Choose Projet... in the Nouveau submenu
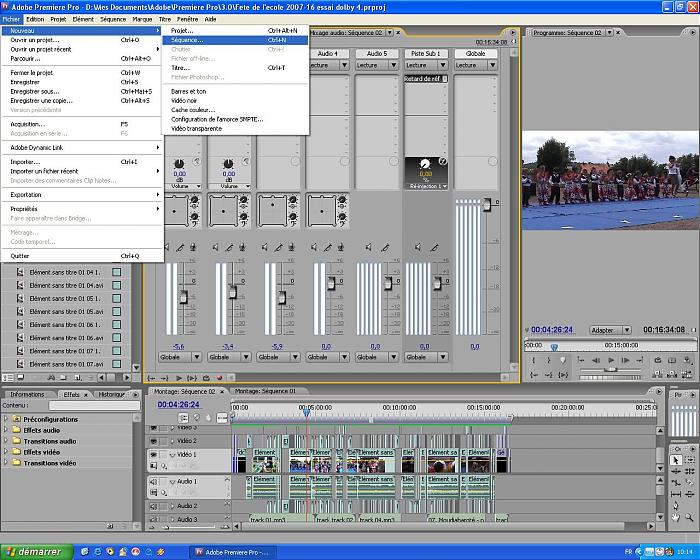Image resolution: width=700 pixels, height=560 pixels. point(235,31)
